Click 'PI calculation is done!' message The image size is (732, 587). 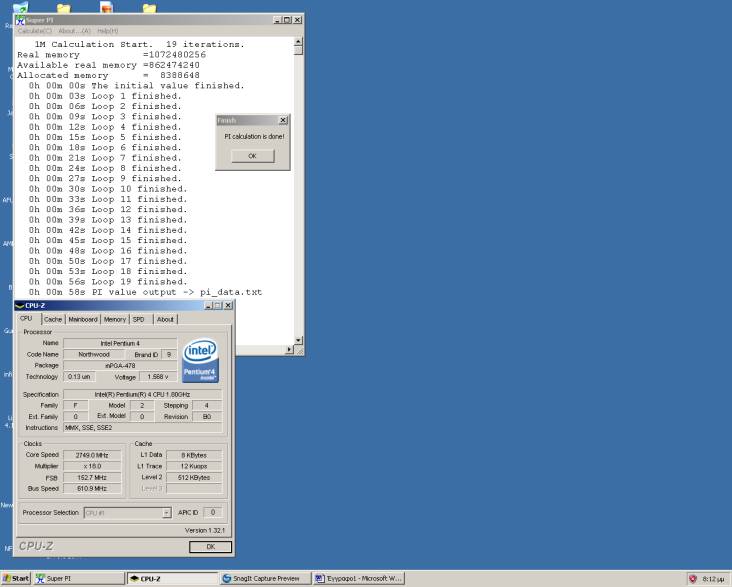pyautogui.click(x=254, y=137)
